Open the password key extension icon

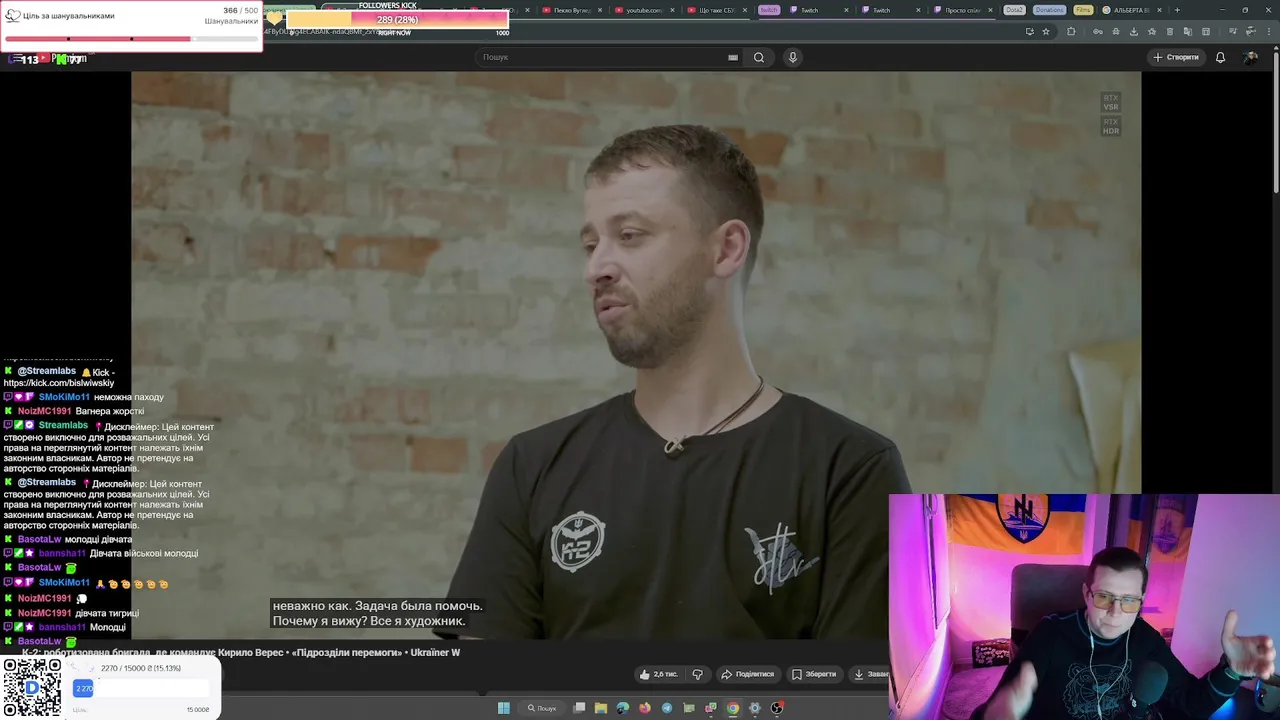tap(1098, 31)
